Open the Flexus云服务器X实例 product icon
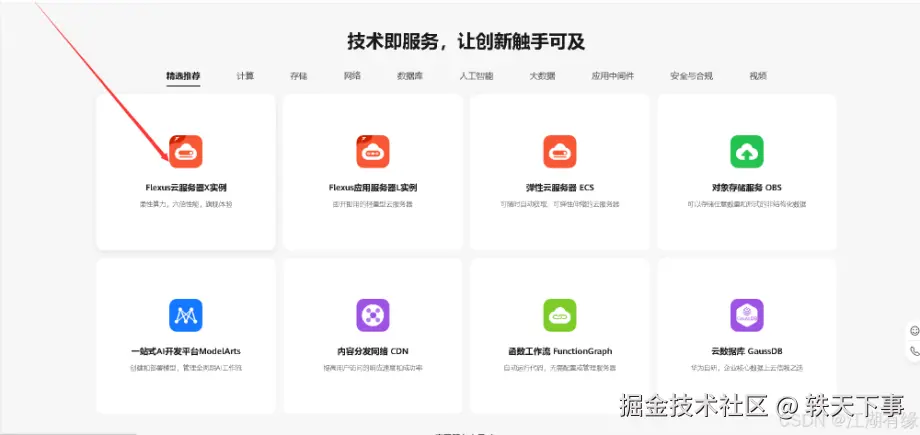Screen dimensions: 920x435 [x=185, y=151]
